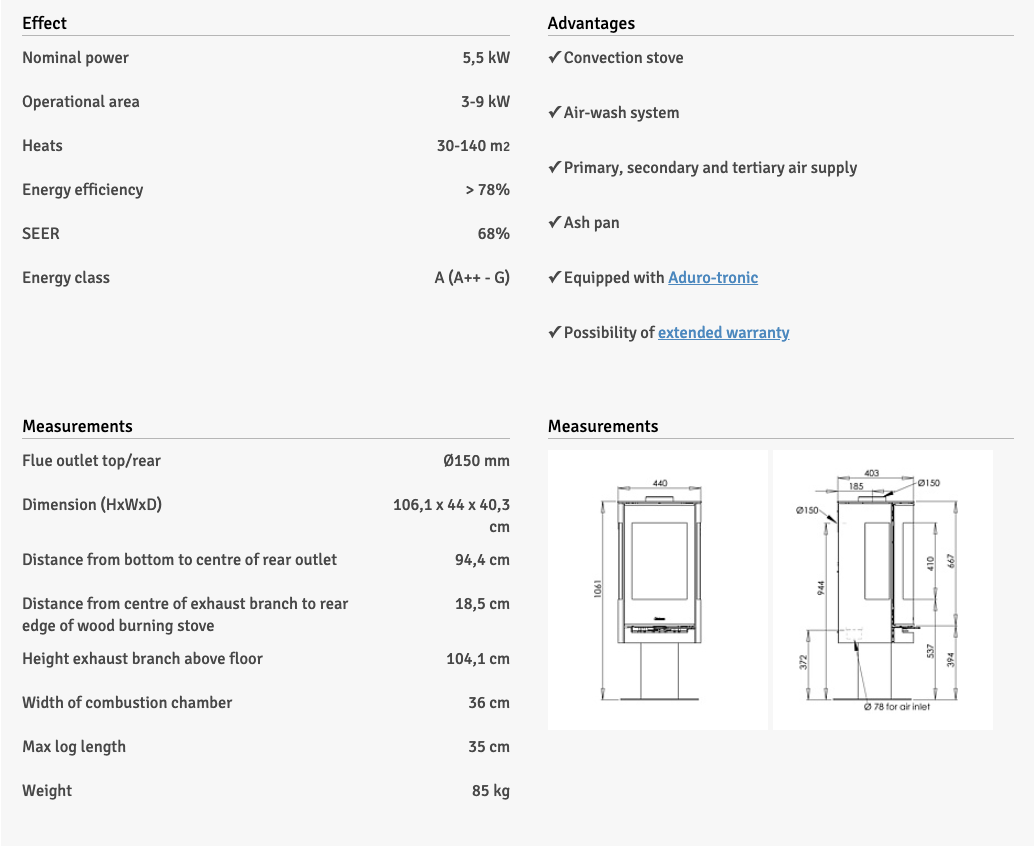The image size is (1034, 846).
Task: Click the checkmark before Equipped with
Action: [x=554, y=278]
